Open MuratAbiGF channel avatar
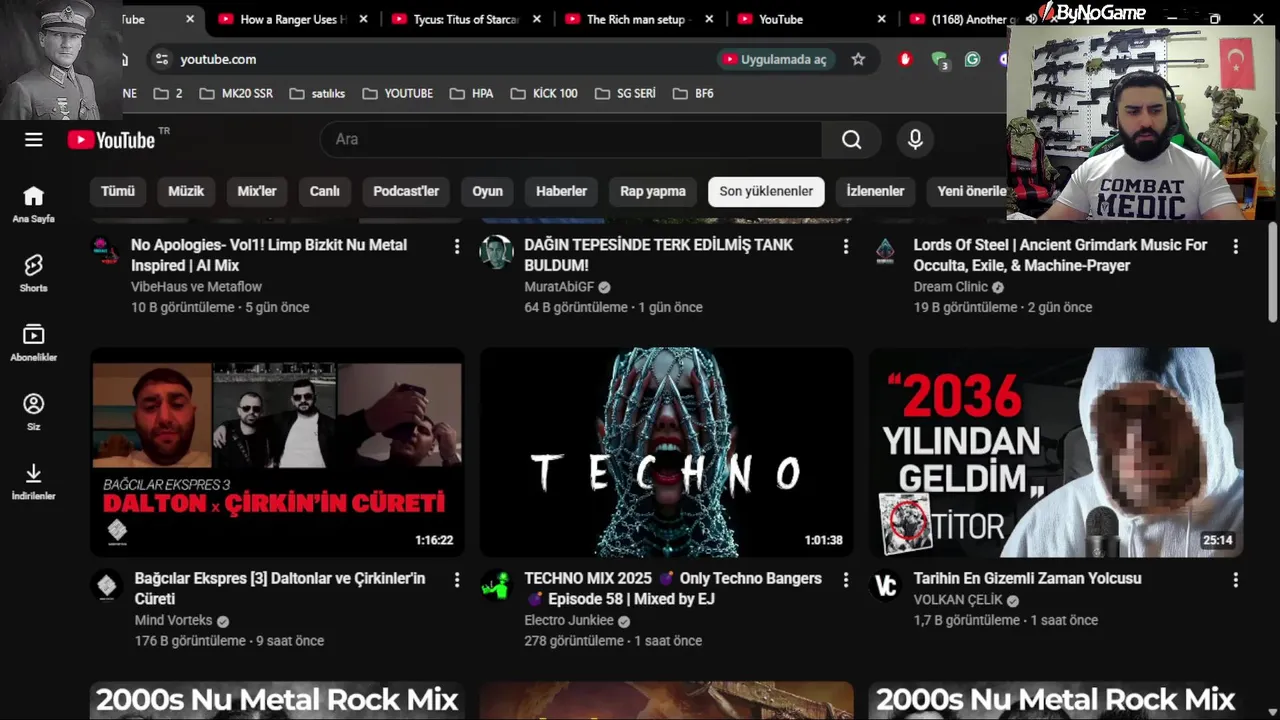Screen dimensions: 1280x720 496,251
